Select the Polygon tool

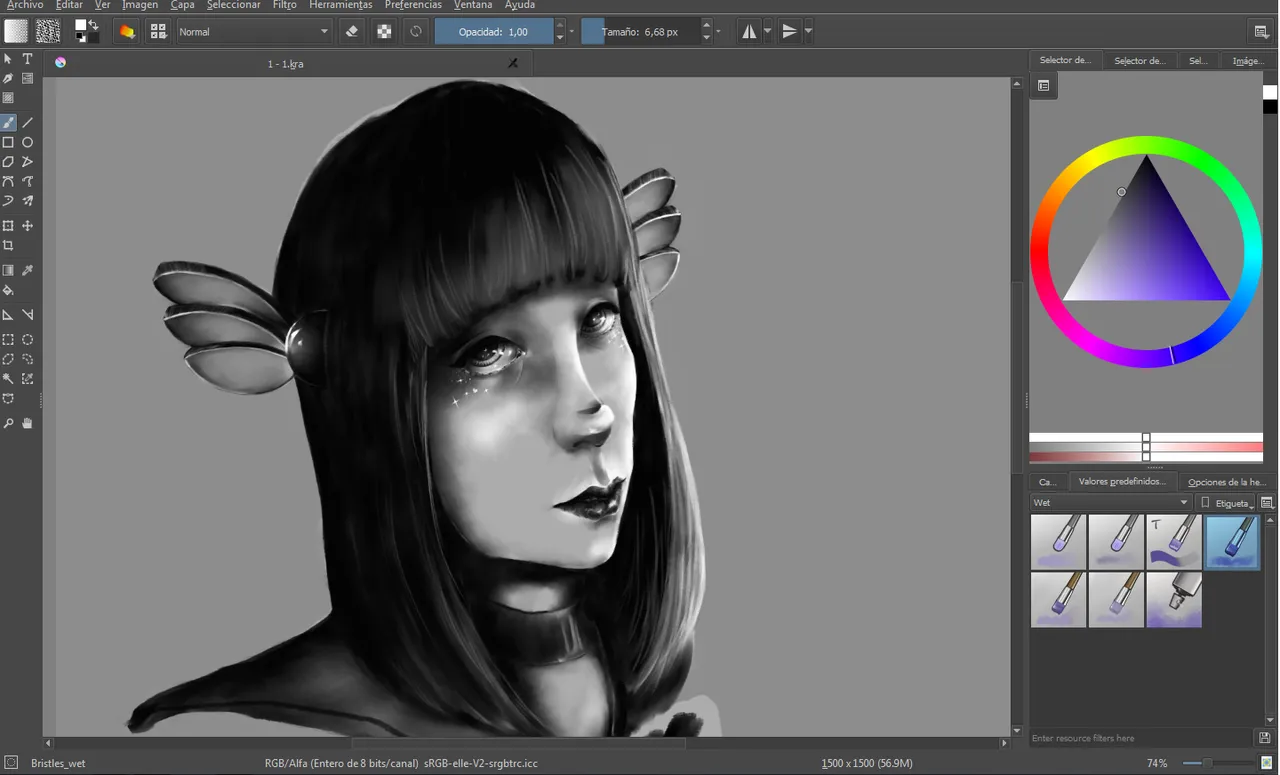coord(8,162)
